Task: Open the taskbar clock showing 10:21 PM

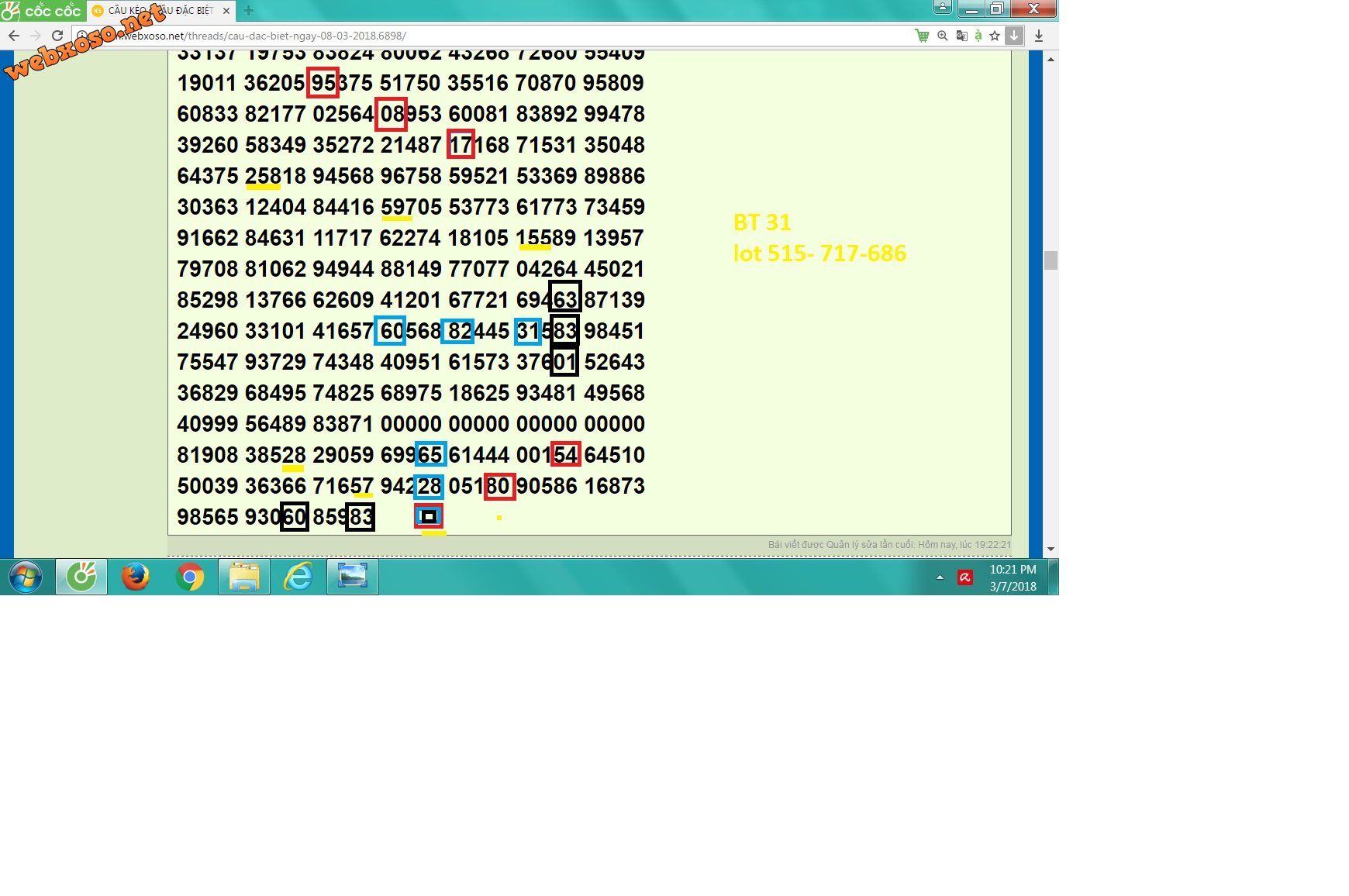Action: pos(1013,577)
